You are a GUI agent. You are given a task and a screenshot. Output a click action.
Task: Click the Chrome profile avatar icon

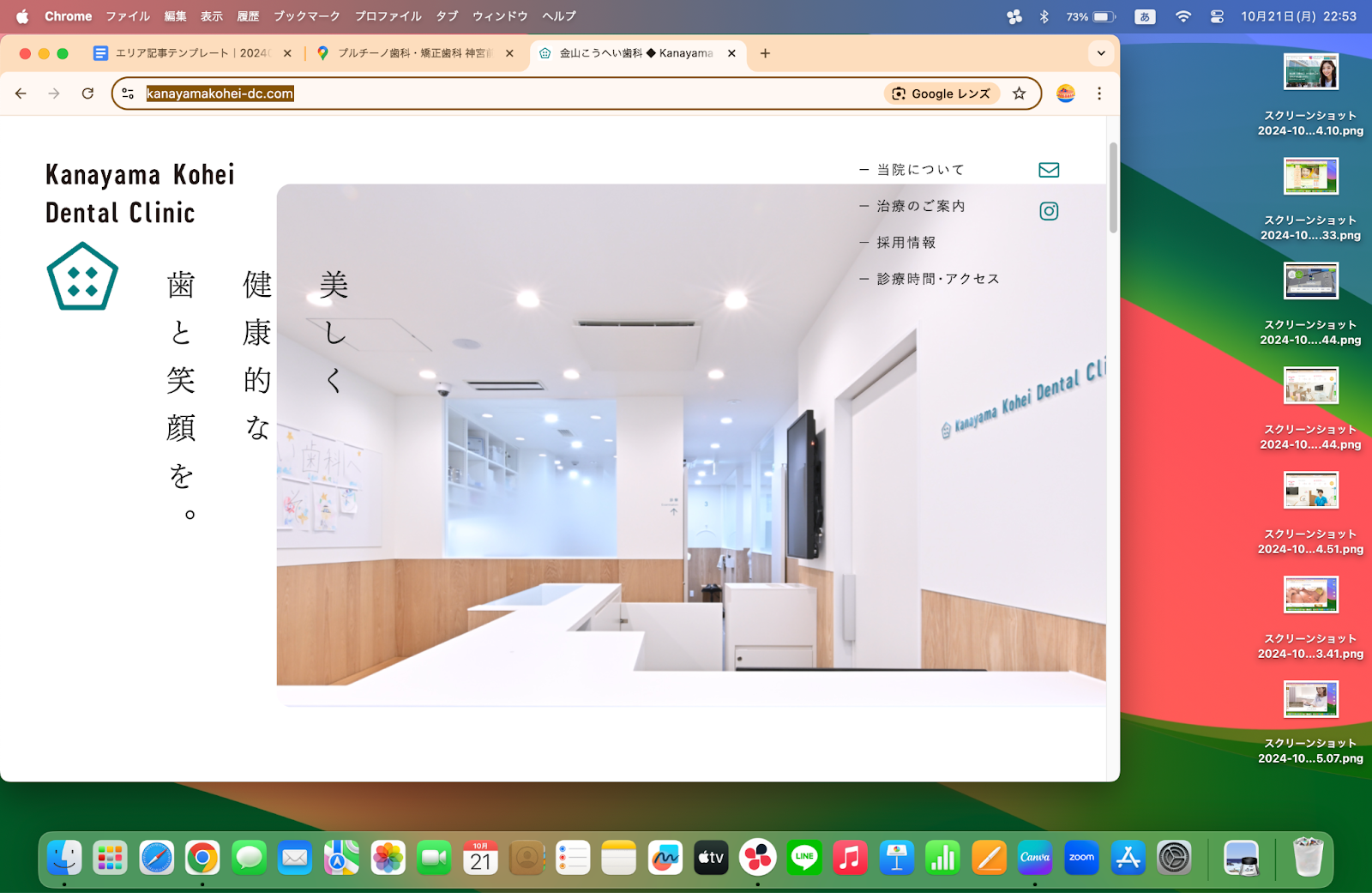(x=1066, y=94)
